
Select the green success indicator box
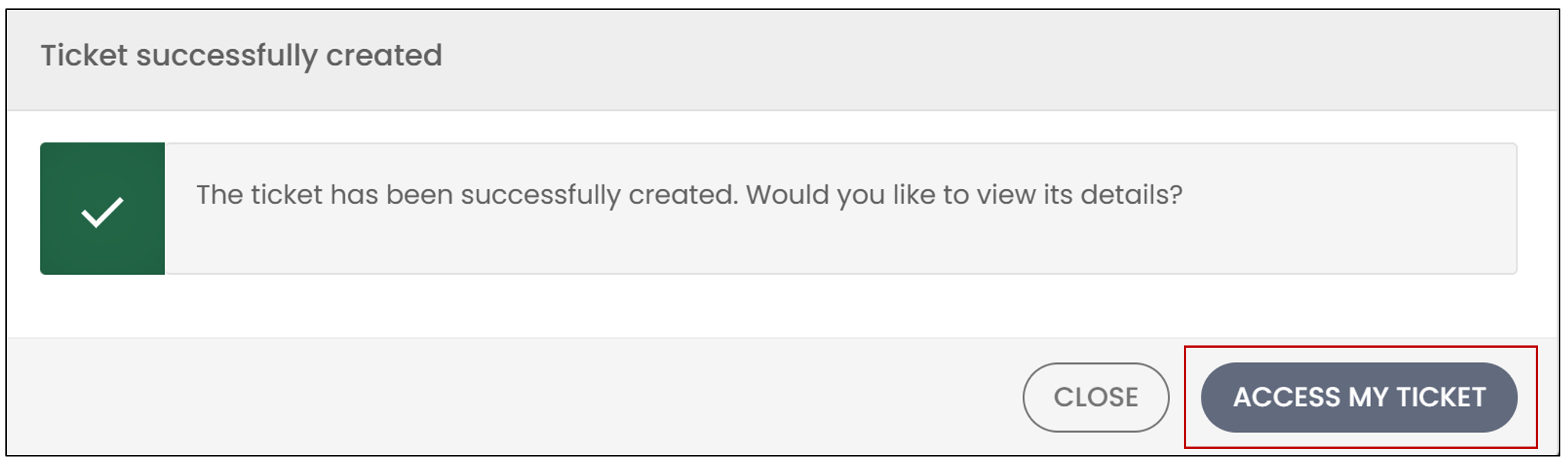tap(103, 208)
